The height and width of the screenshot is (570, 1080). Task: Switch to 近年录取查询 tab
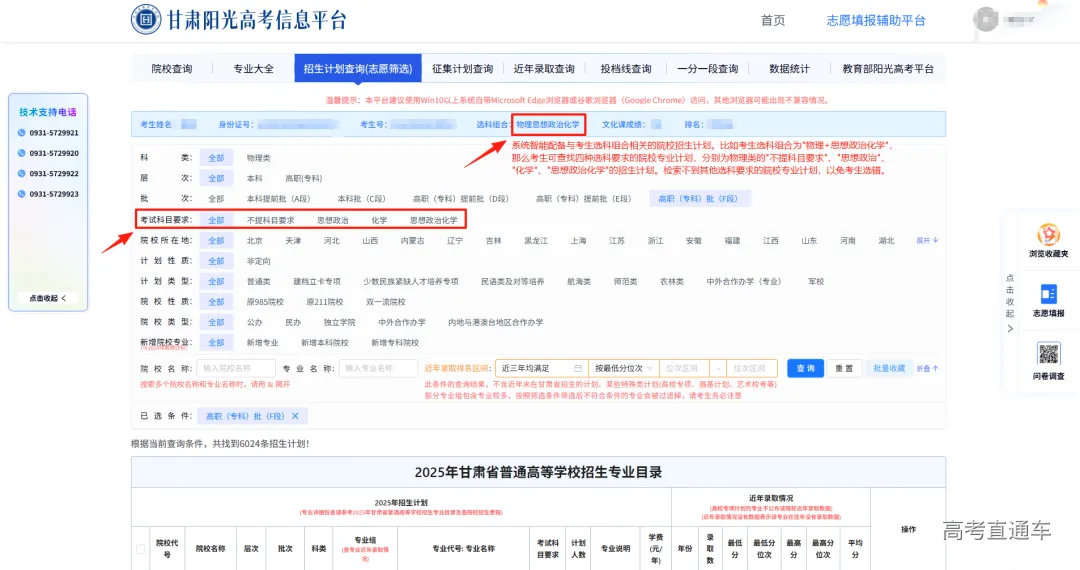pyautogui.click(x=543, y=69)
